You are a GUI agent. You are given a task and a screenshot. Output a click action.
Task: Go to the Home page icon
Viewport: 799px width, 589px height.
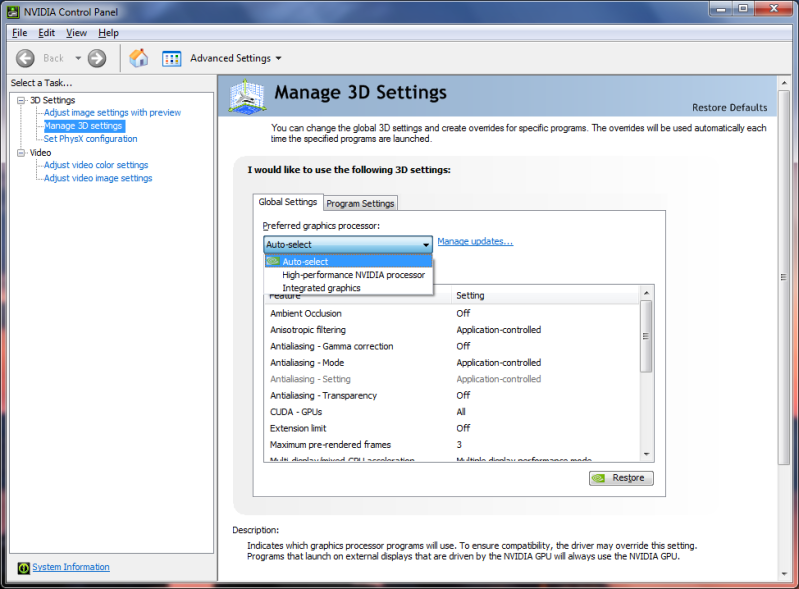point(139,58)
